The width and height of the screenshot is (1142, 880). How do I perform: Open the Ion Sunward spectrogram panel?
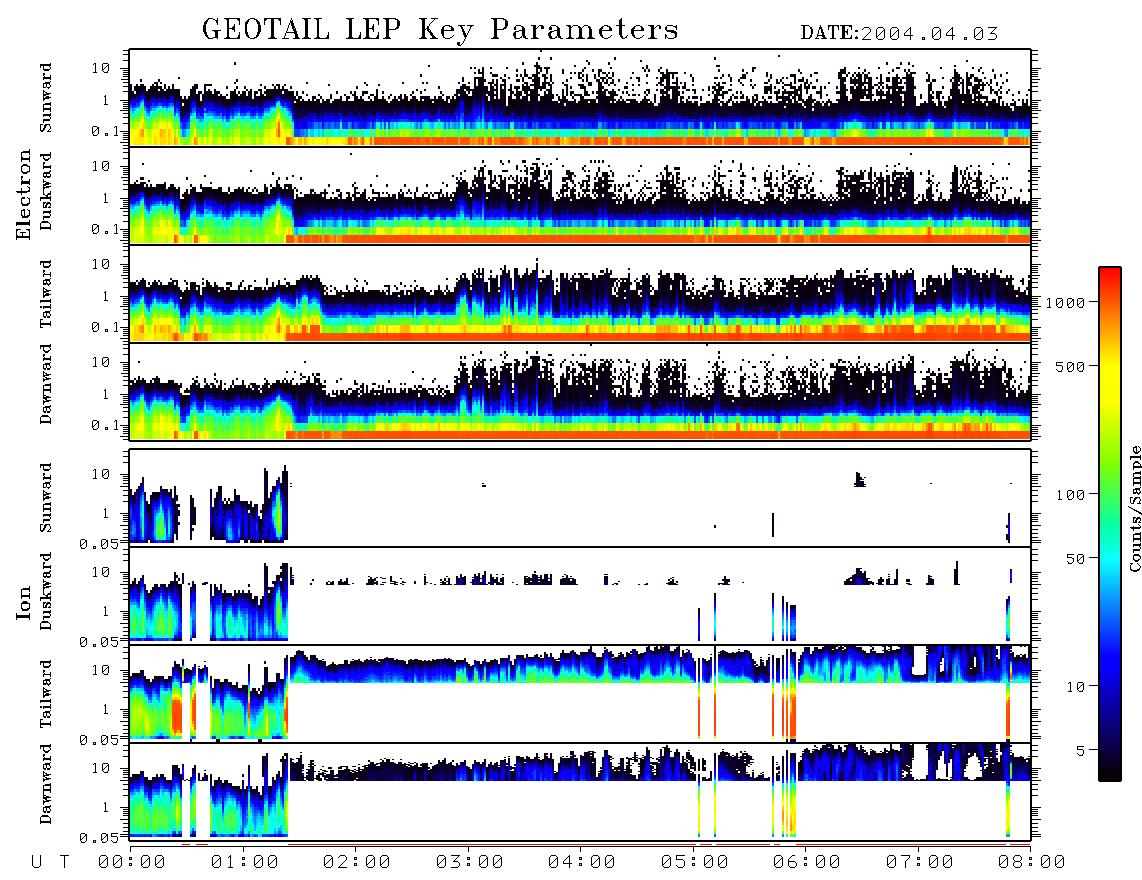pos(580,498)
